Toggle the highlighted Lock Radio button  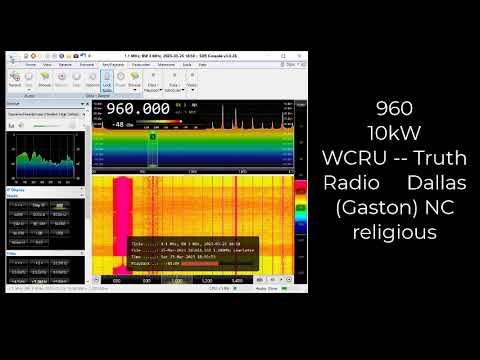click(x=107, y=82)
